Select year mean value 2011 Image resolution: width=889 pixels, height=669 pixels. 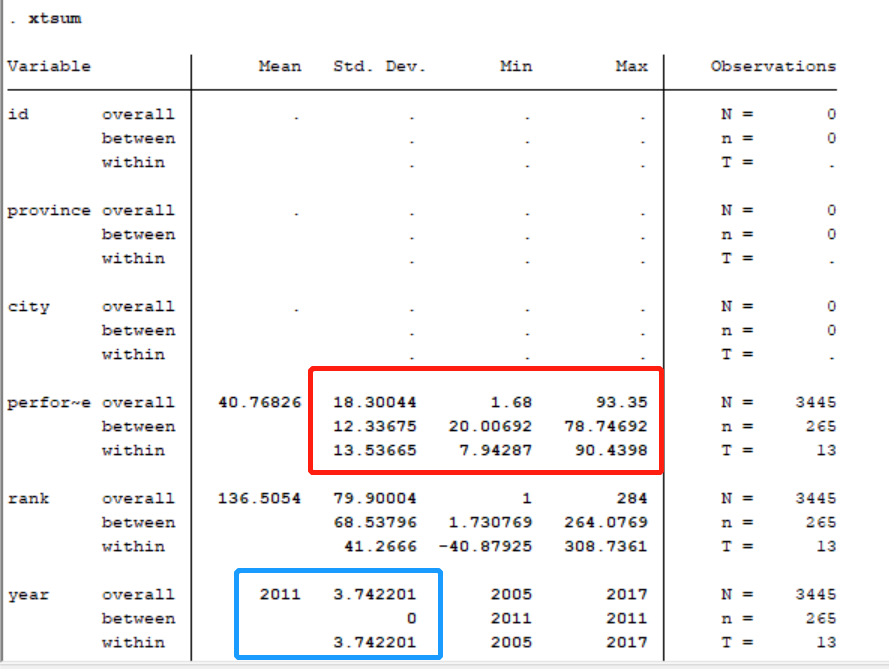tap(280, 595)
